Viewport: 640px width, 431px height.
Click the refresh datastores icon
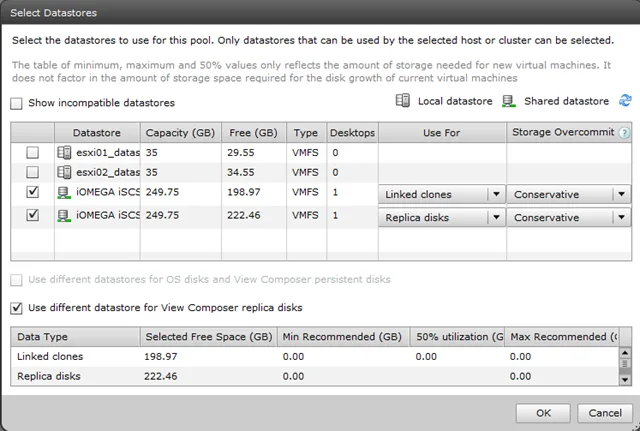[x=625, y=100]
